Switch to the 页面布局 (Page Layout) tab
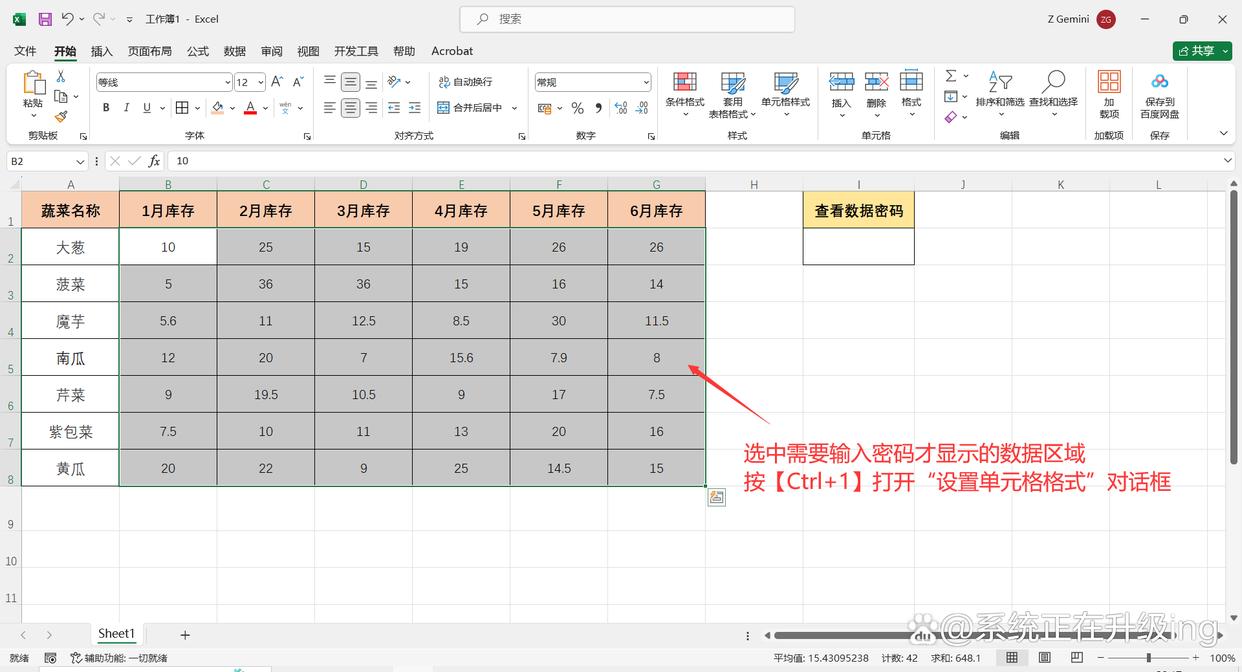This screenshot has width=1242, height=672. click(150, 51)
